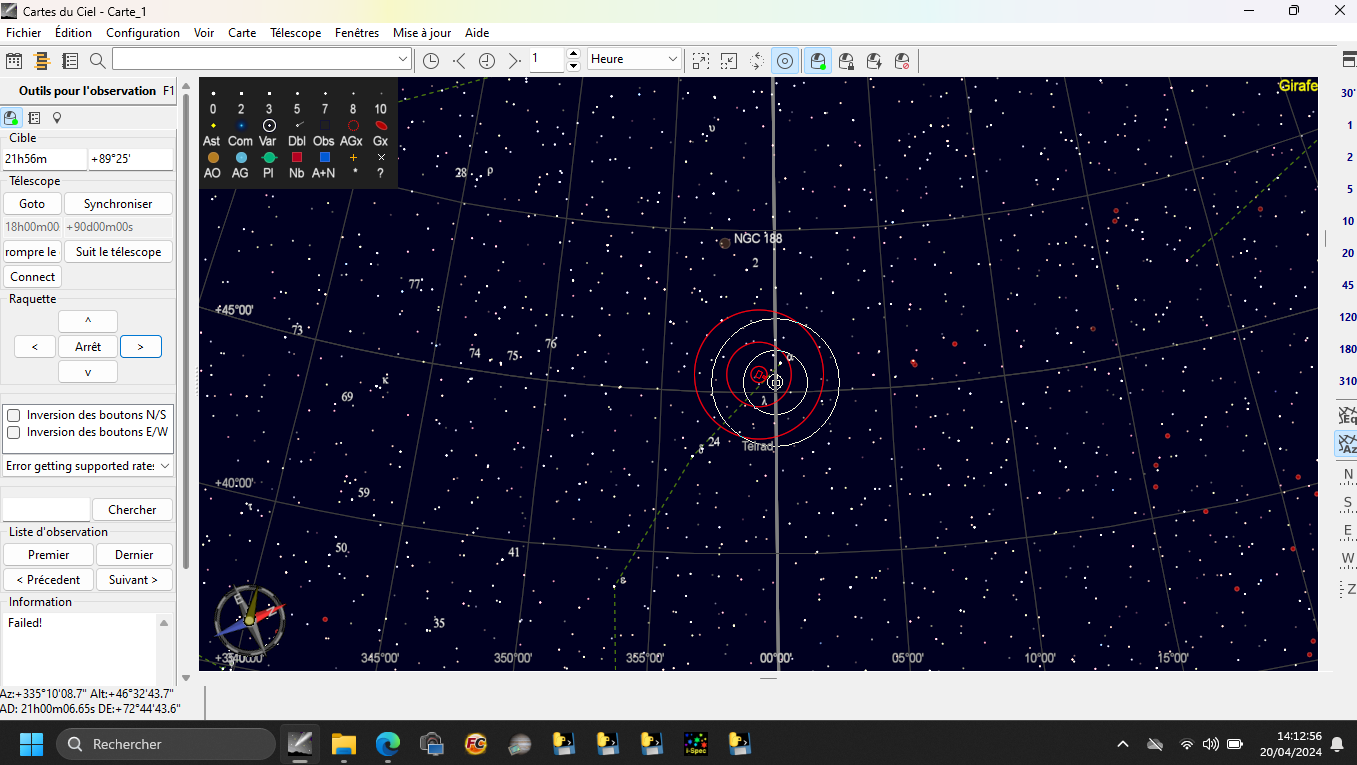Expand the object search combo box

pyautogui.click(x=403, y=60)
